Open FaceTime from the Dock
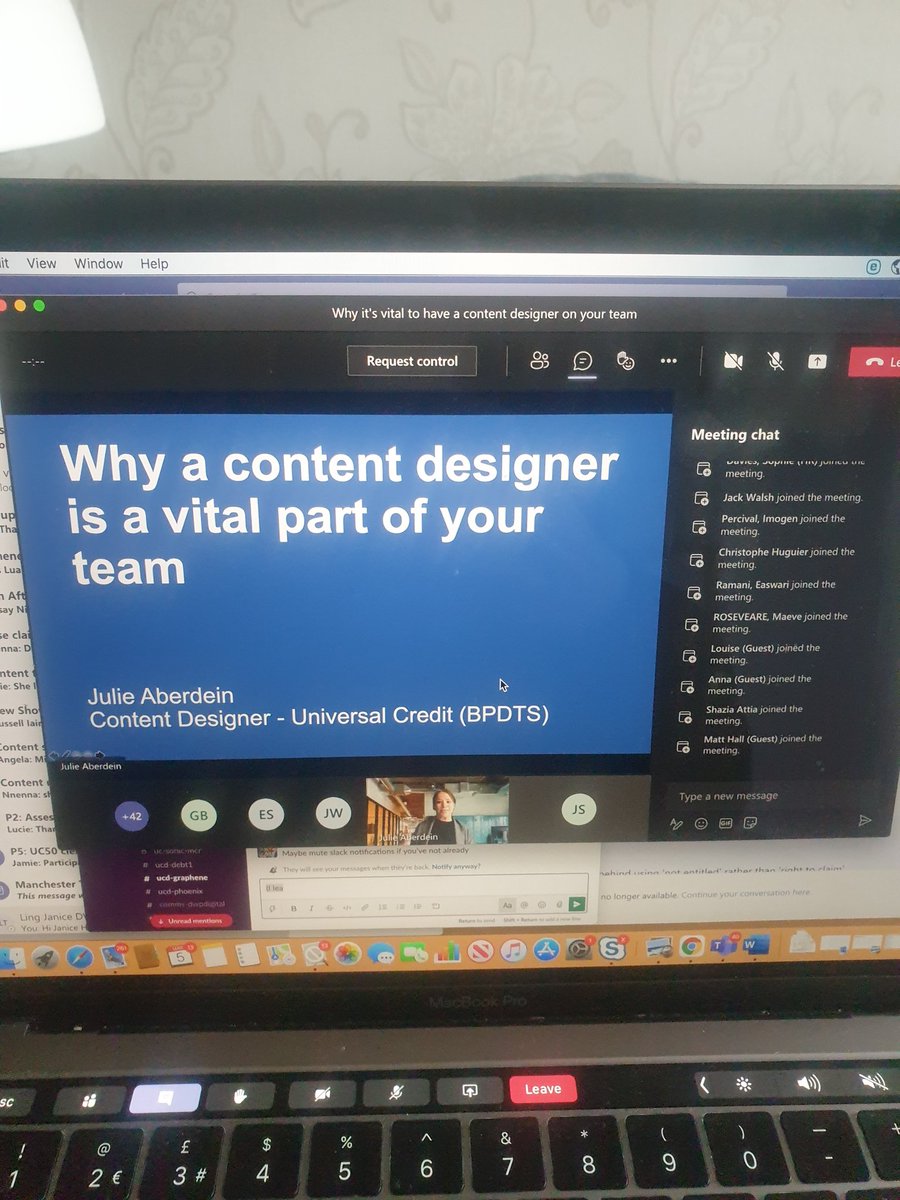This screenshot has height=1200, width=900. click(x=413, y=953)
